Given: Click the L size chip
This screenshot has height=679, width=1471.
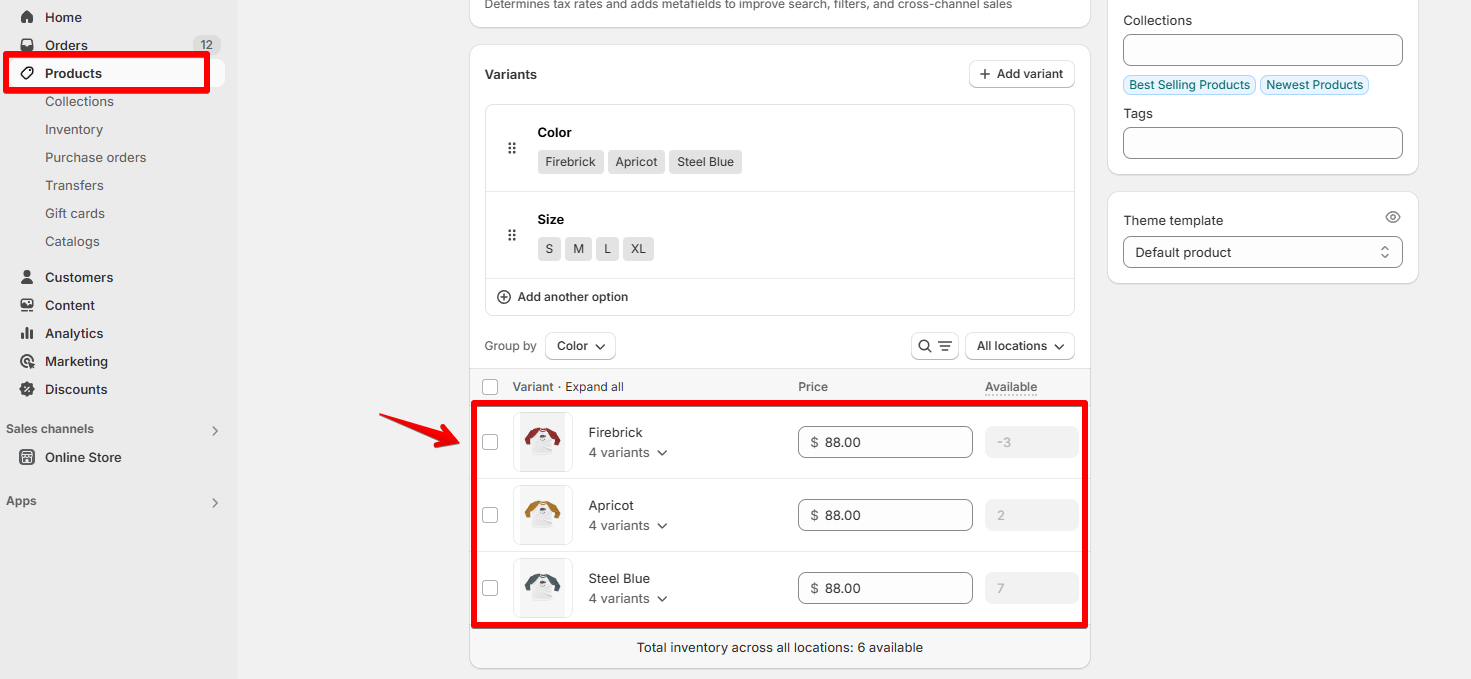Looking at the screenshot, I should [x=608, y=249].
